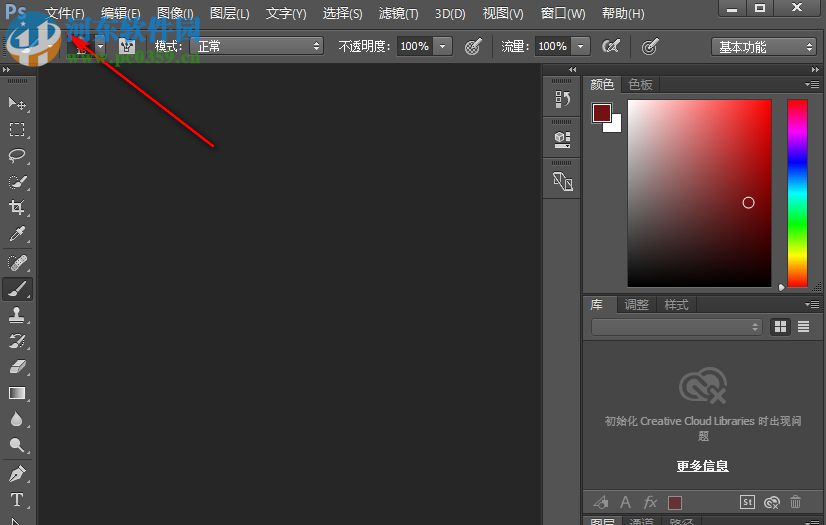Open the blend Mode dropdown showing 正常
The height and width of the screenshot is (525, 826).
click(x=257, y=46)
